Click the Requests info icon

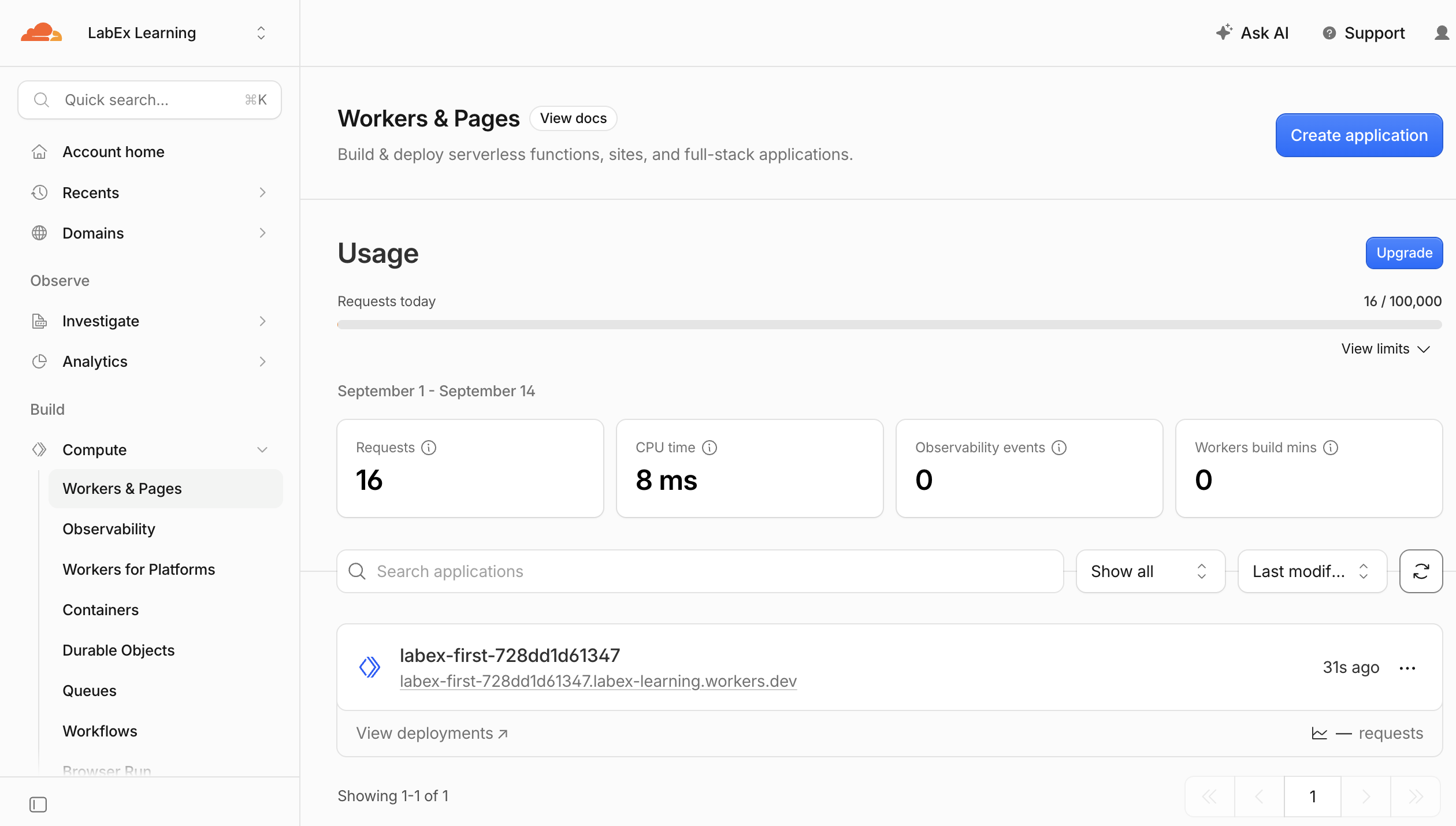tap(429, 448)
